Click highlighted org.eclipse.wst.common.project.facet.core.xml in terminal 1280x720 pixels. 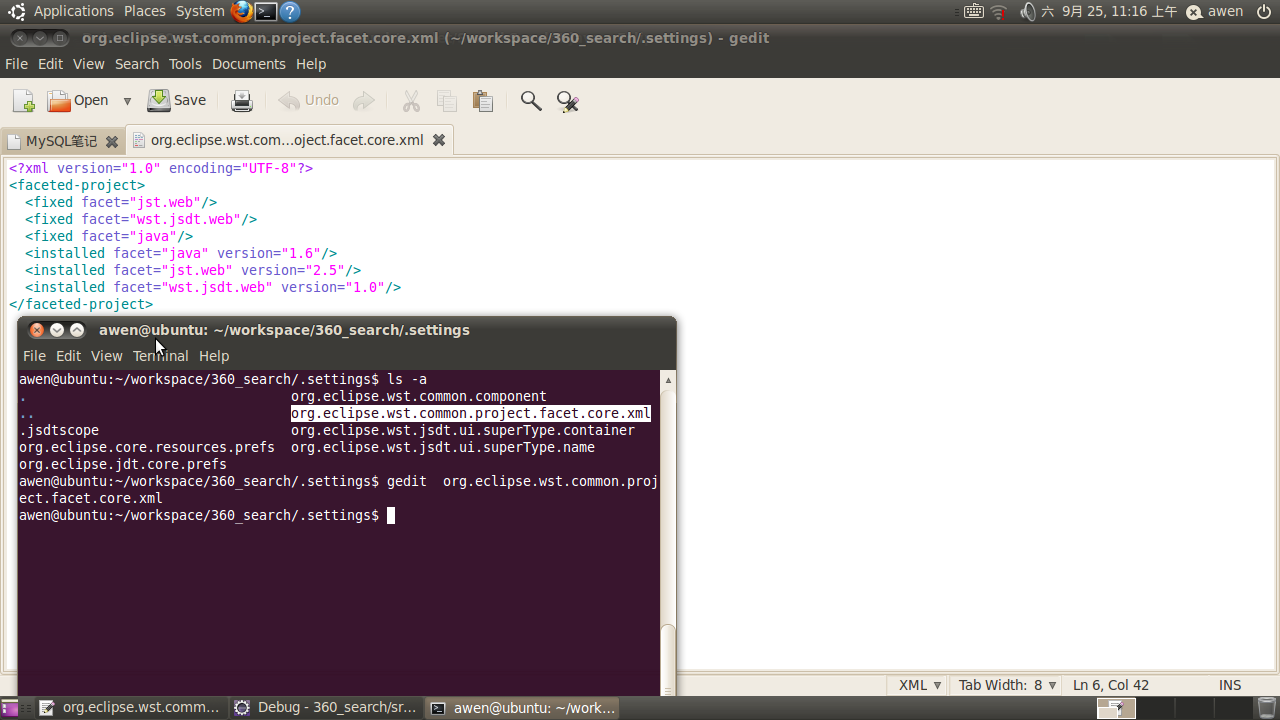471,413
